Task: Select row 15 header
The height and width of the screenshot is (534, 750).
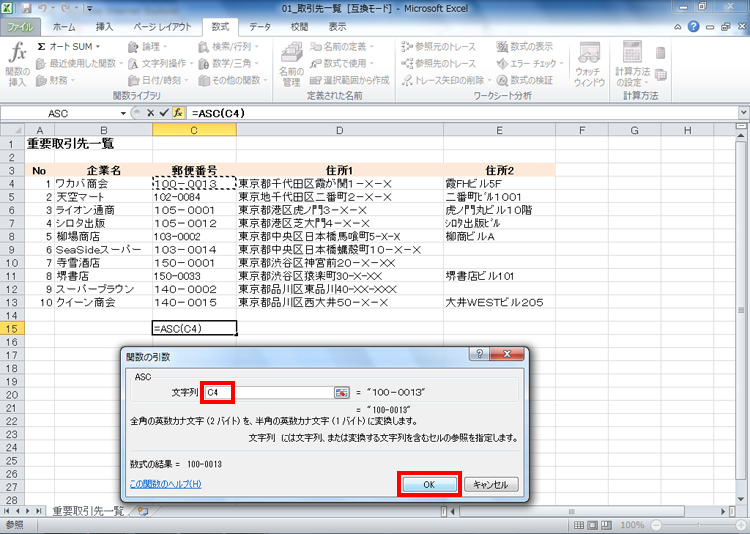Action: click(x=11, y=329)
